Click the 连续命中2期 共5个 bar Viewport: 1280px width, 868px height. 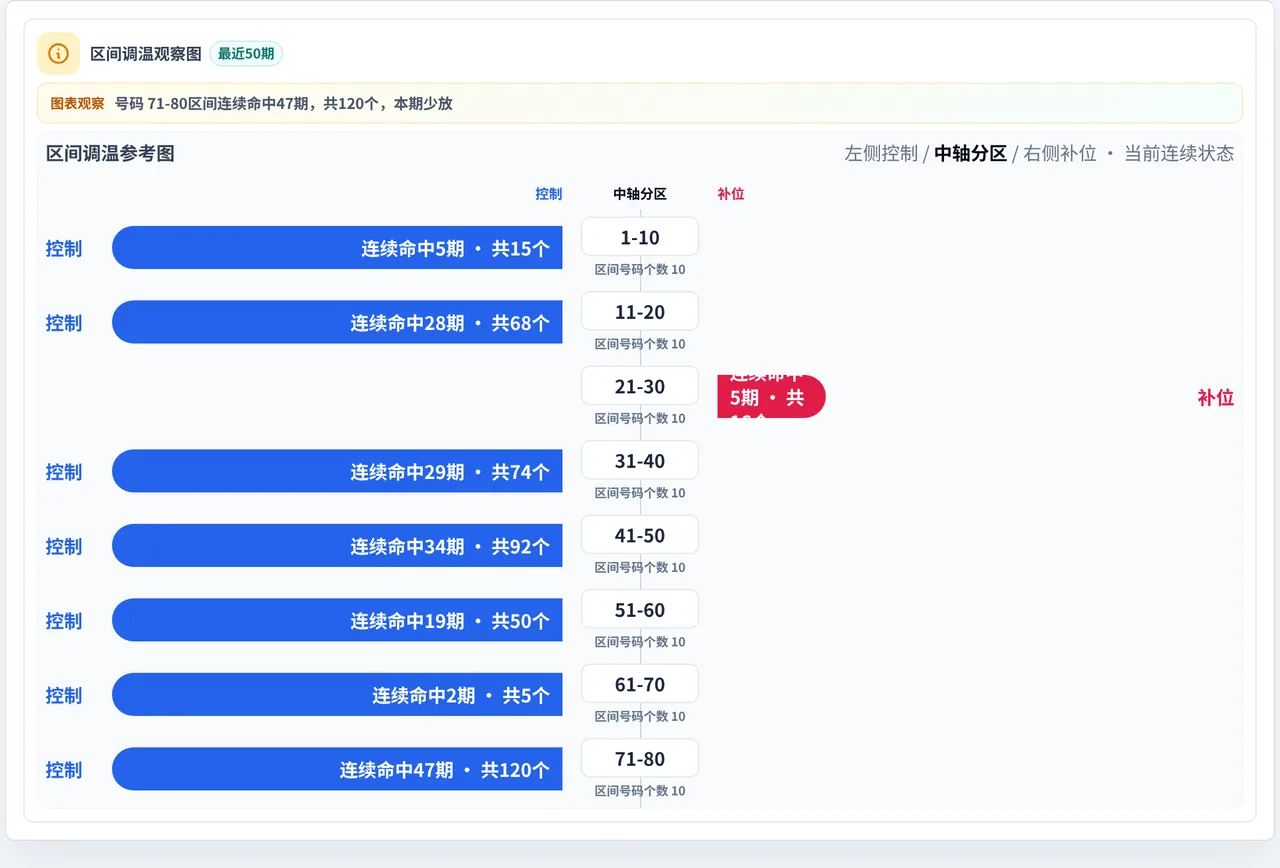point(337,695)
